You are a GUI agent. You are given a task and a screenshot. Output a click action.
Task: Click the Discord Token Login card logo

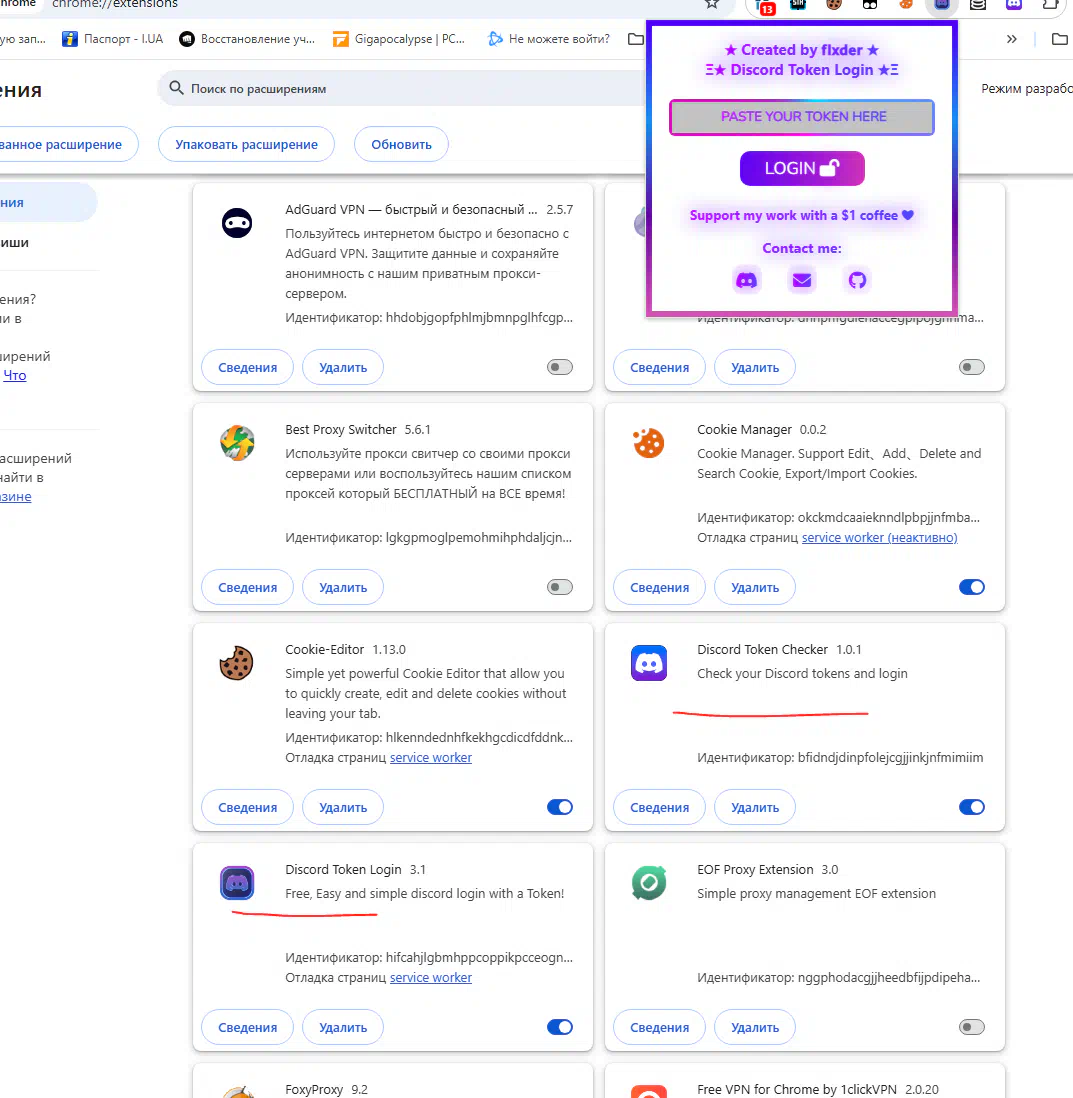pyautogui.click(x=237, y=883)
